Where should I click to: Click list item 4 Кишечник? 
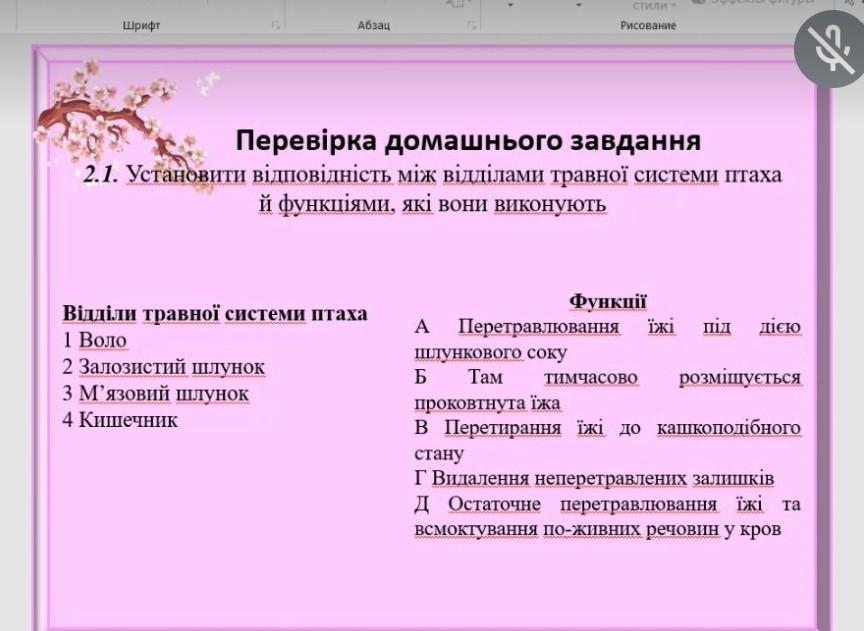point(120,420)
